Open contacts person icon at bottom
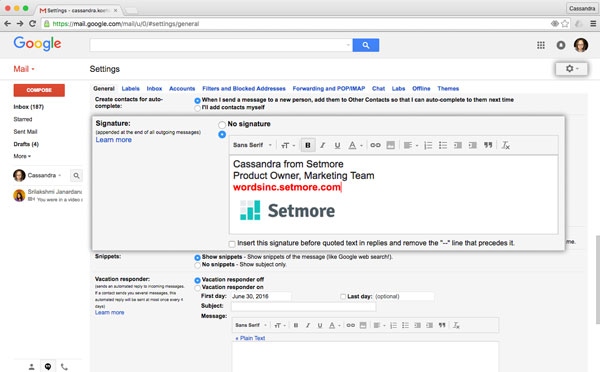The width and height of the screenshot is (600, 372). [x=31, y=367]
